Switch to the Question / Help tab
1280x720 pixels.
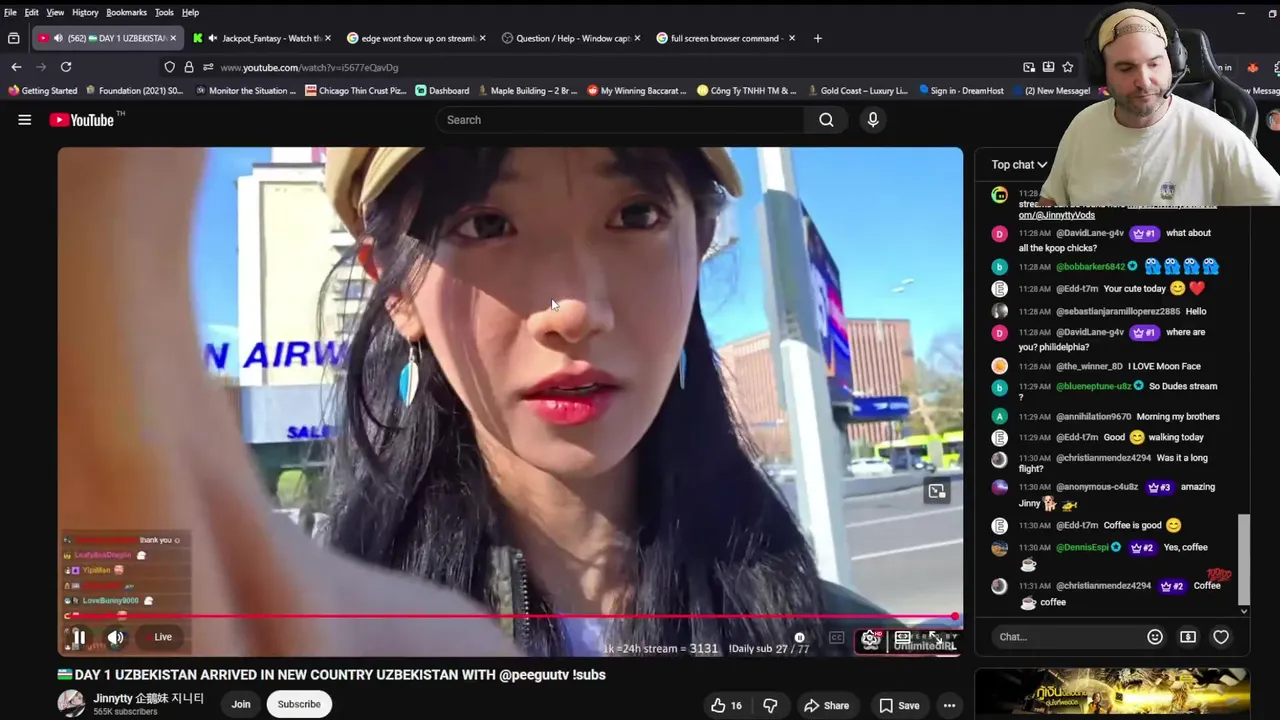pos(569,38)
